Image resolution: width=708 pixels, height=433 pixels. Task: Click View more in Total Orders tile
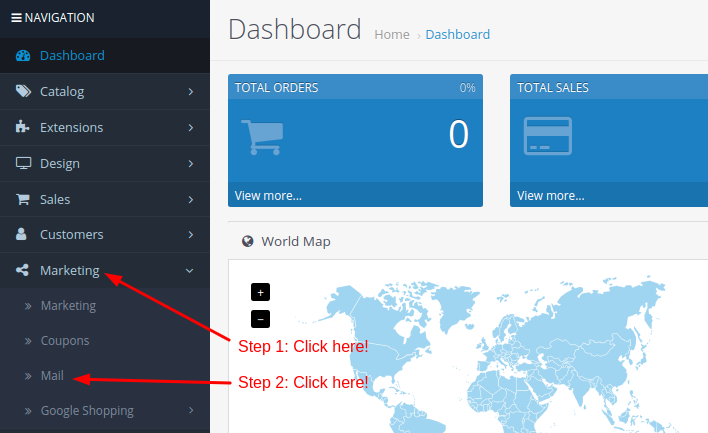(268, 196)
